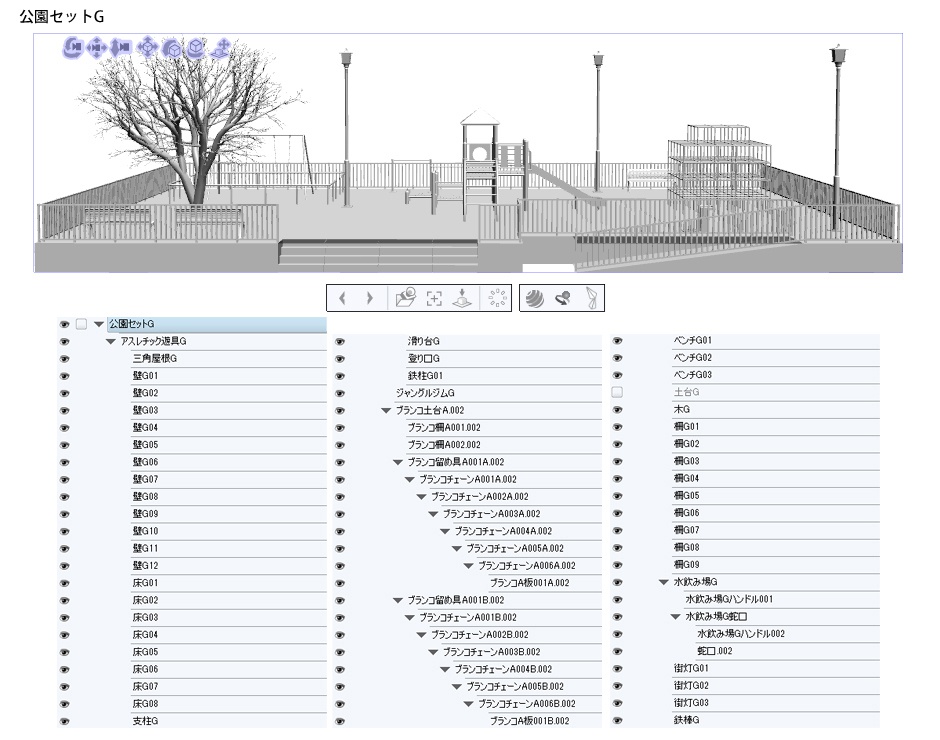The width and height of the screenshot is (940, 740).
Task: Click the drop-to-ground icon in bottom toolbar
Action: pyautogui.click(x=463, y=298)
